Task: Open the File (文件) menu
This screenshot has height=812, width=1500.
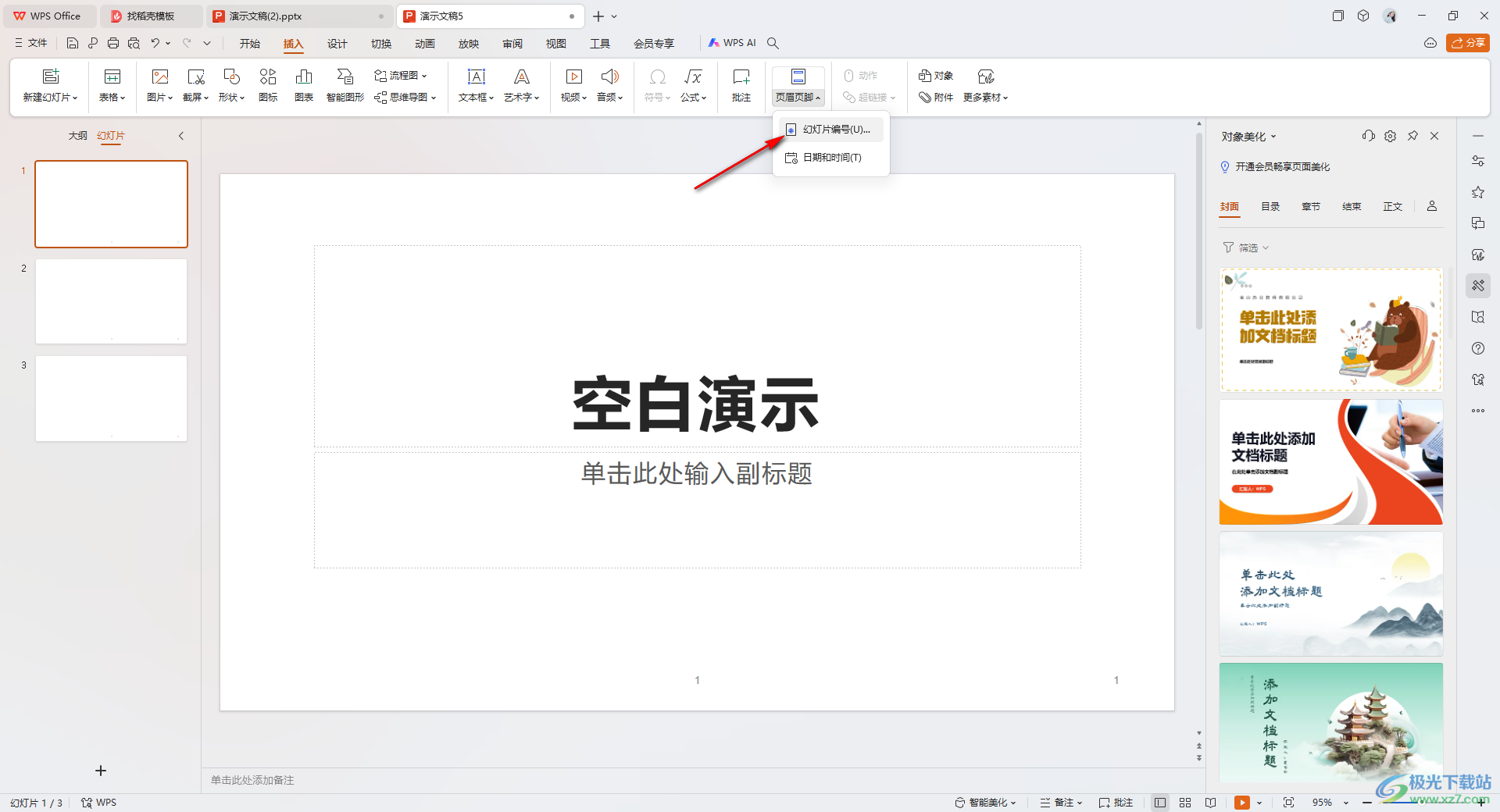Action: [31, 43]
